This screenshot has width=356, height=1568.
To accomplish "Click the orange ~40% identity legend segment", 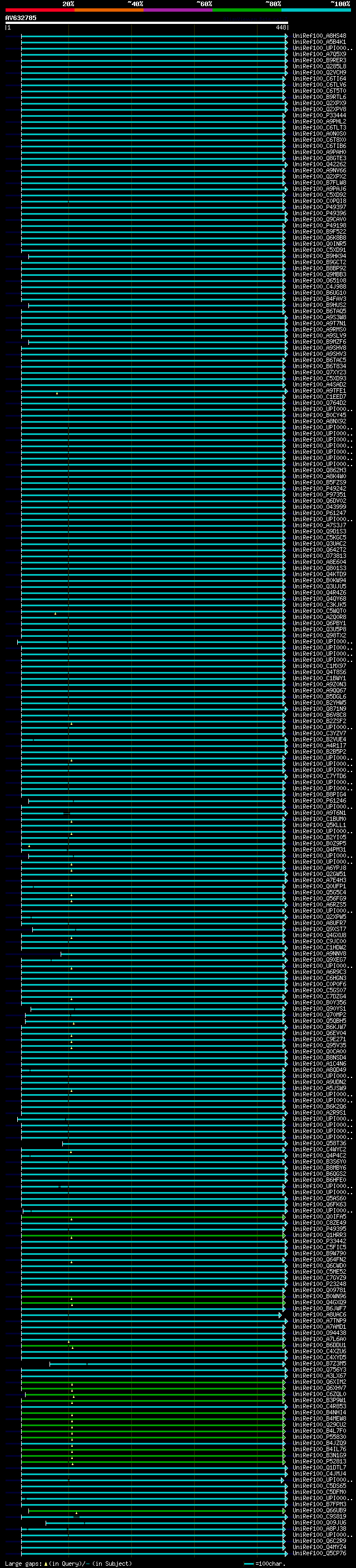I will [109, 10].
